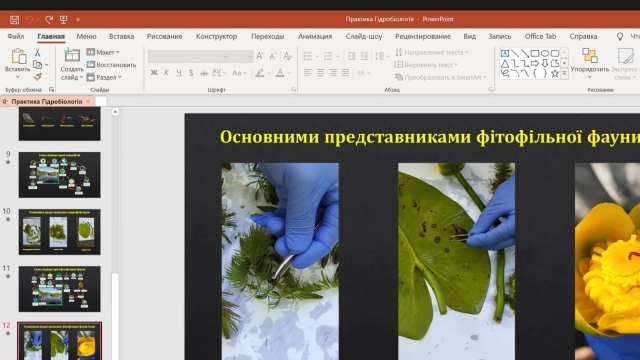This screenshot has height=360, width=640.
Task: Open the font color picker
Action: [280, 73]
